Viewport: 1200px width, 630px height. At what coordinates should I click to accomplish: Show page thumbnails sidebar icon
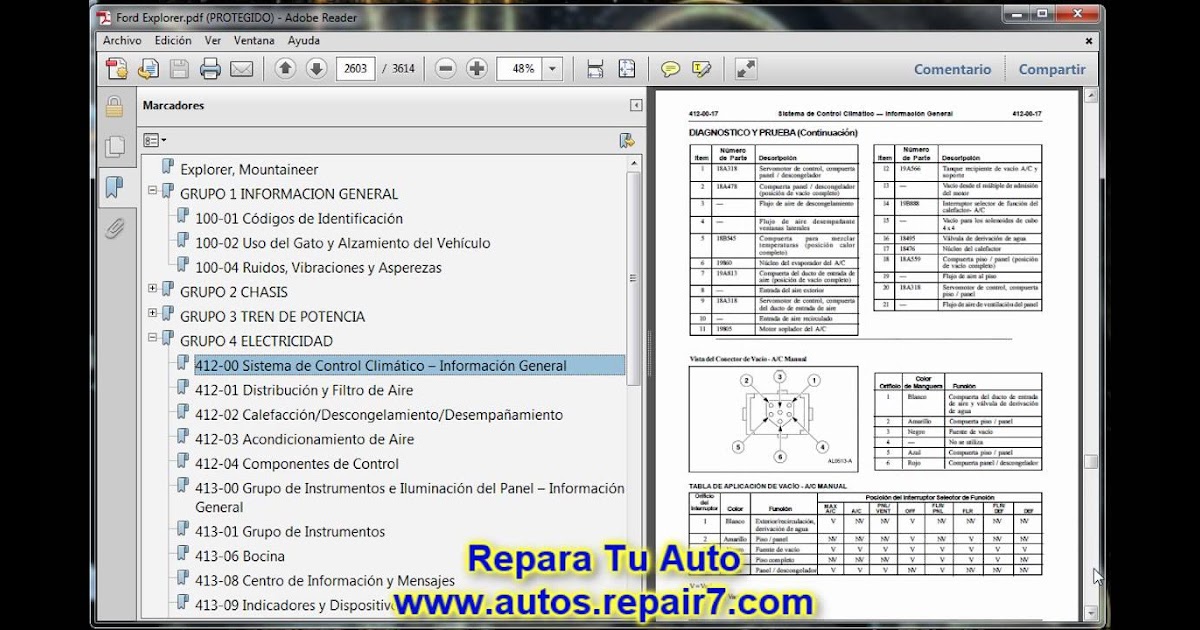114,147
